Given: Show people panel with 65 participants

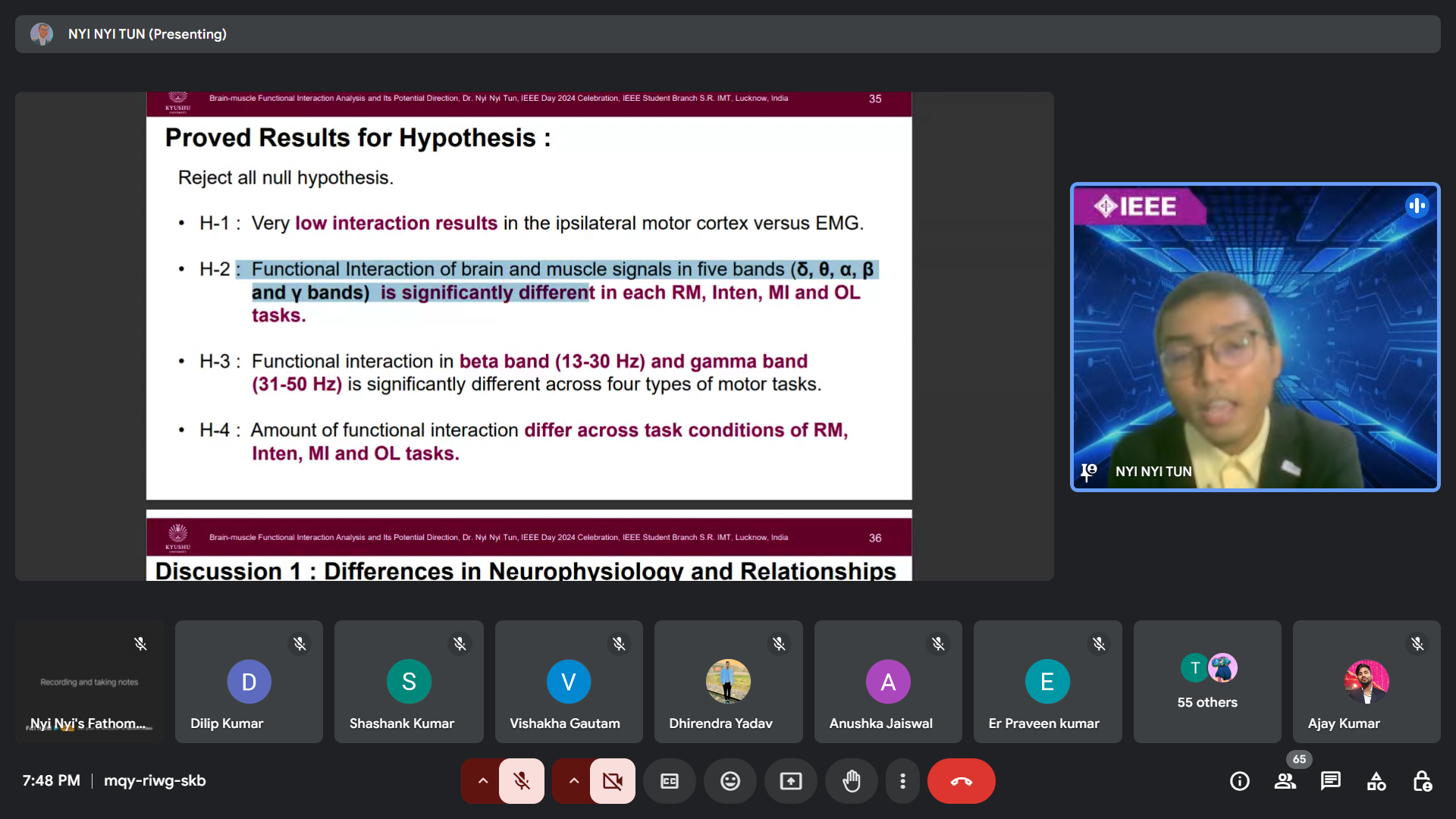Looking at the screenshot, I should tap(1285, 781).
